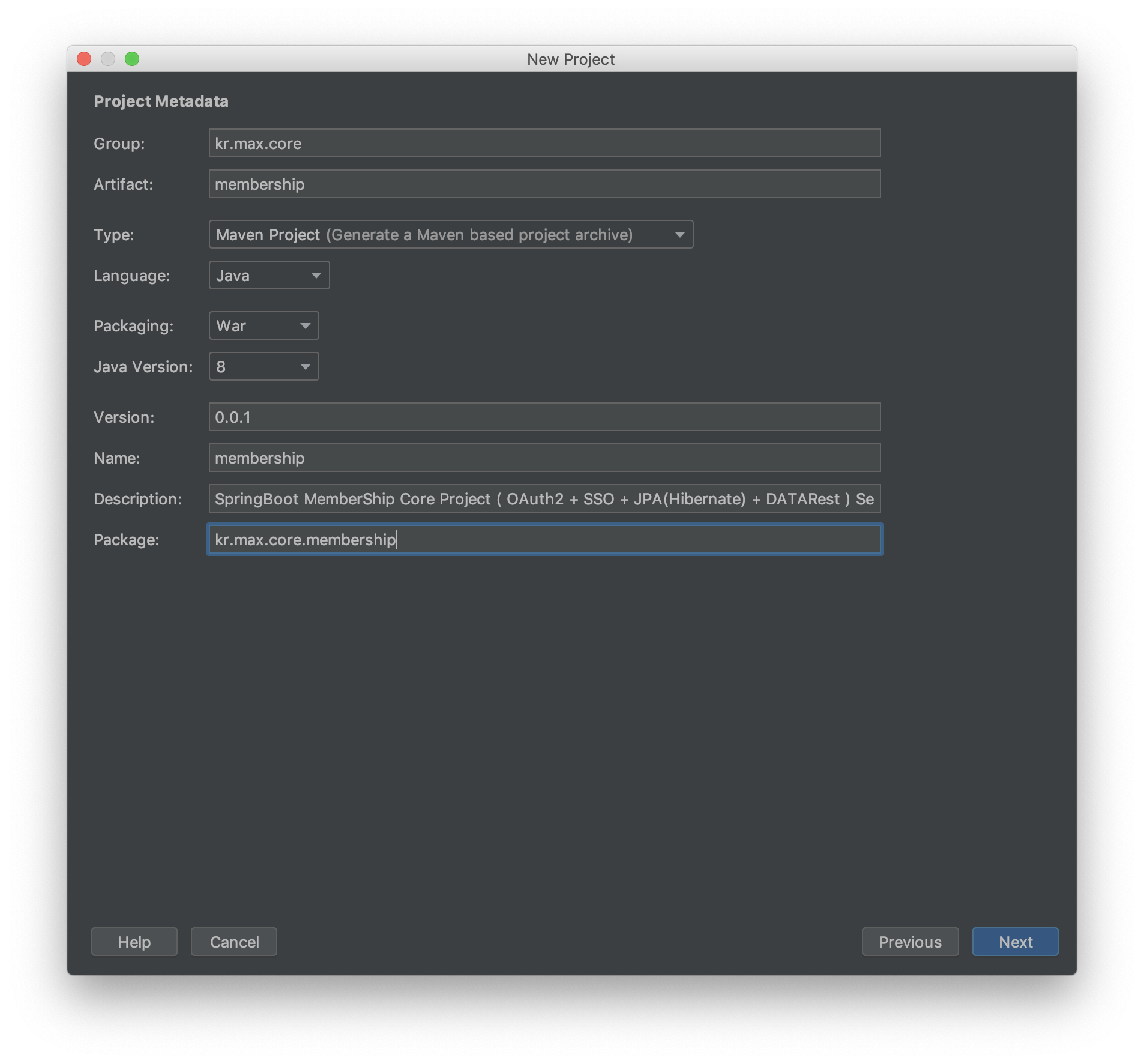
Task: Click the green zoom window button
Action: click(x=132, y=59)
